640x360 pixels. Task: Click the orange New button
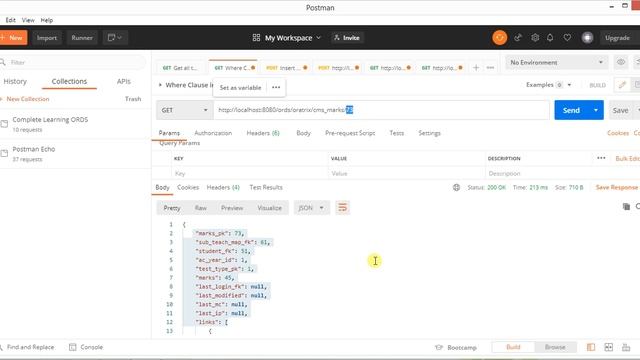tap(13, 38)
